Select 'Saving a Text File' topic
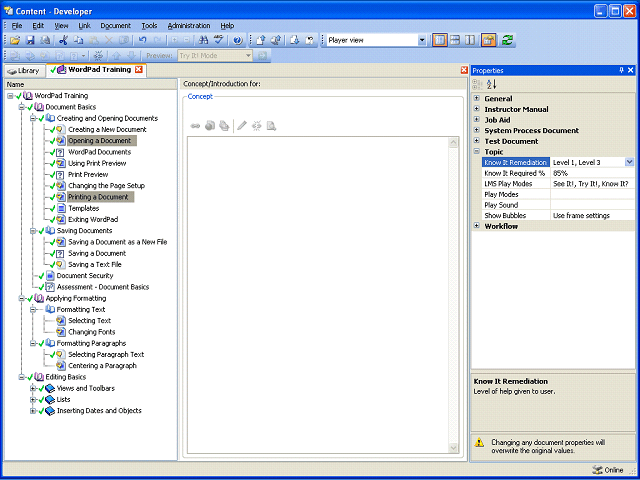Screen dimensions: 640x480 tap(95, 264)
